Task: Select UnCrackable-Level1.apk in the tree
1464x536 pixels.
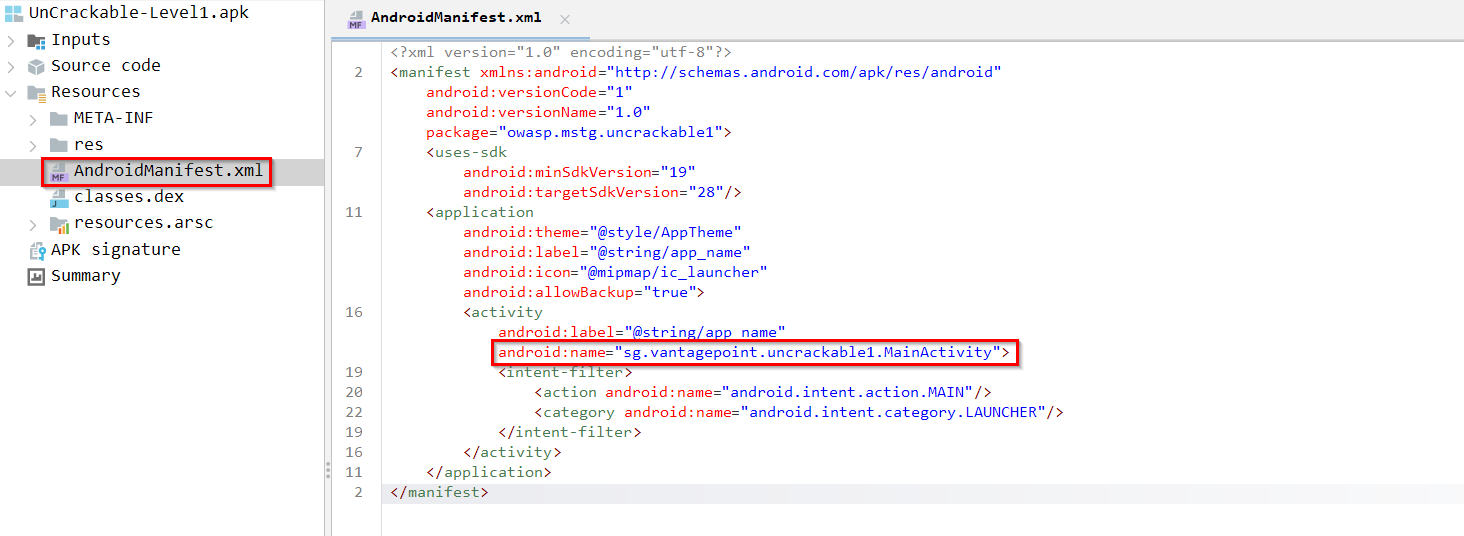Action: click(x=138, y=13)
